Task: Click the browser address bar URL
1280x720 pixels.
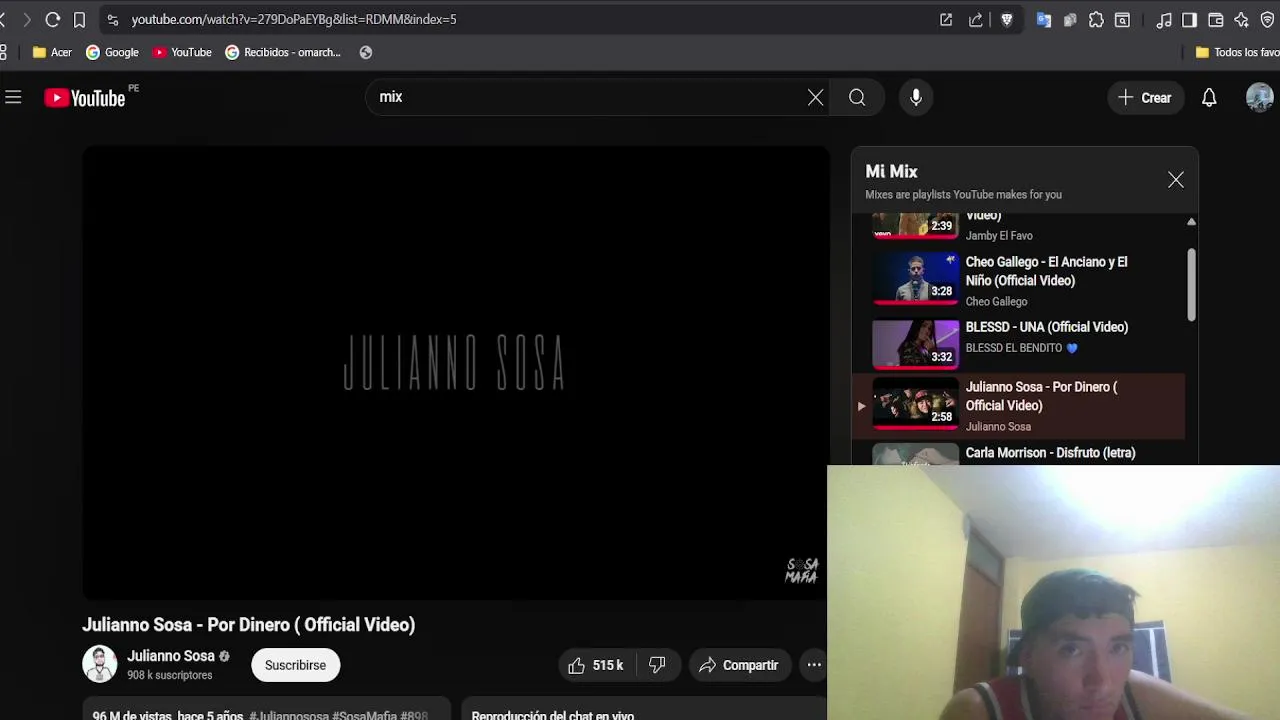Action: pyautogui.click(x=294, y=19)
